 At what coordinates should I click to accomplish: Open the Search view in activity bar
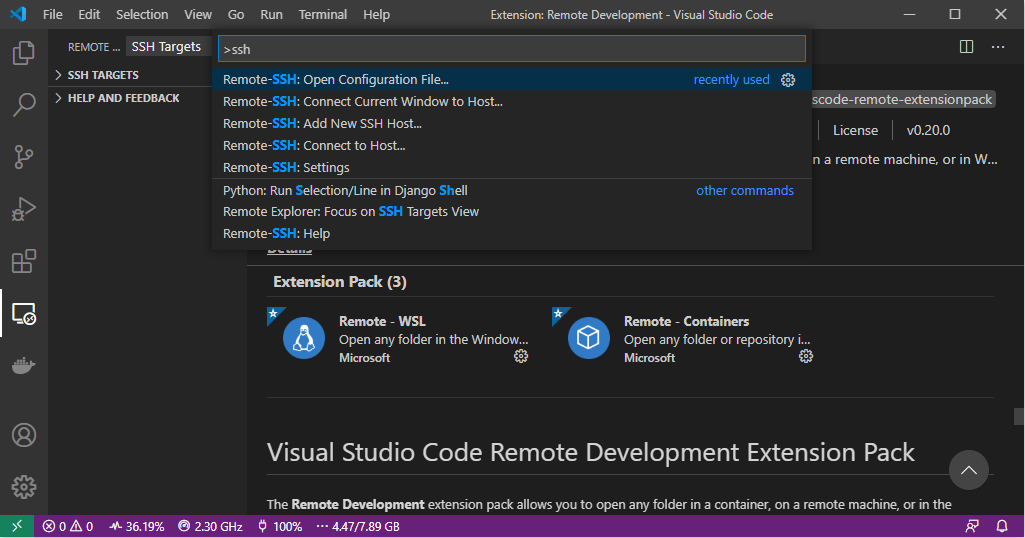pyautogui.click(x=24, y=105)
